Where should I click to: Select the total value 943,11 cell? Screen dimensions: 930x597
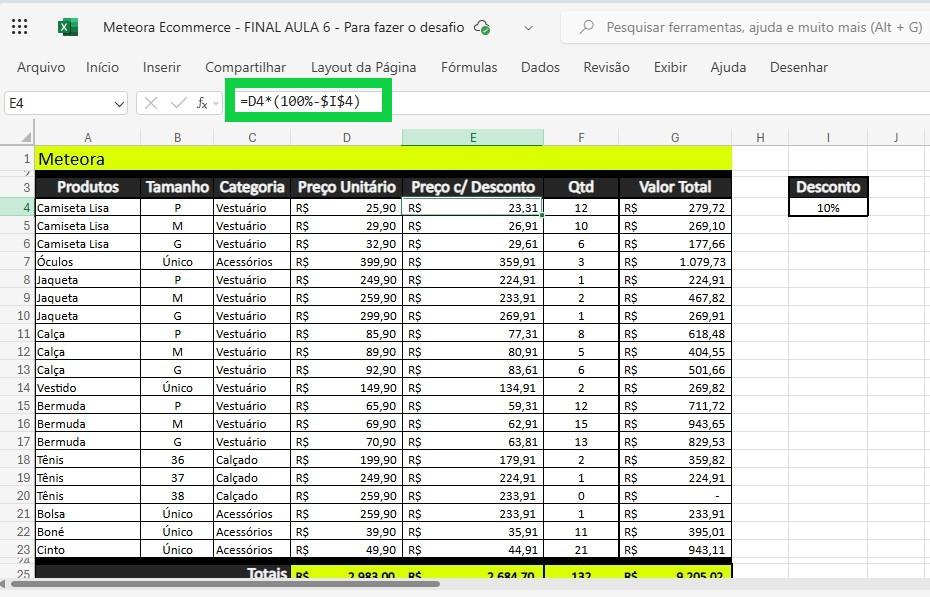pyautogui.click(x=675, y=550)
